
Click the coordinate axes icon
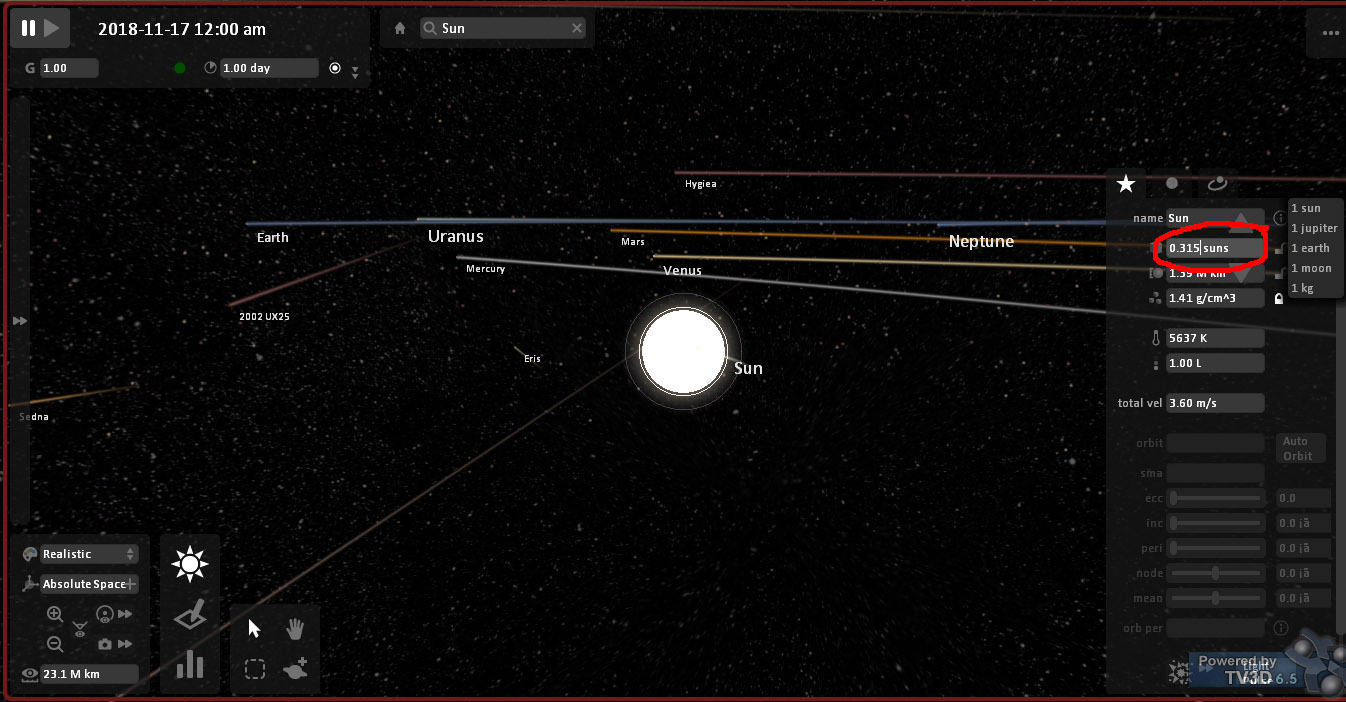click(x=28, y=584)
